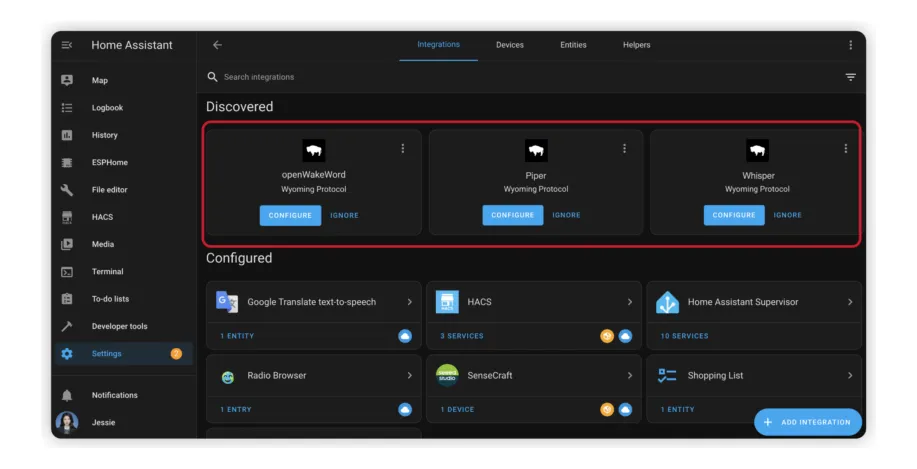Ignore the openWakeWord discovery

(x=344, y=215)
